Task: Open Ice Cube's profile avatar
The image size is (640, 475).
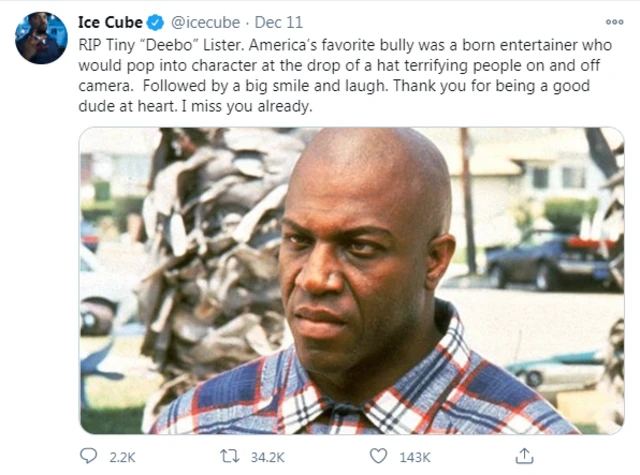Action: click(41, 38)
